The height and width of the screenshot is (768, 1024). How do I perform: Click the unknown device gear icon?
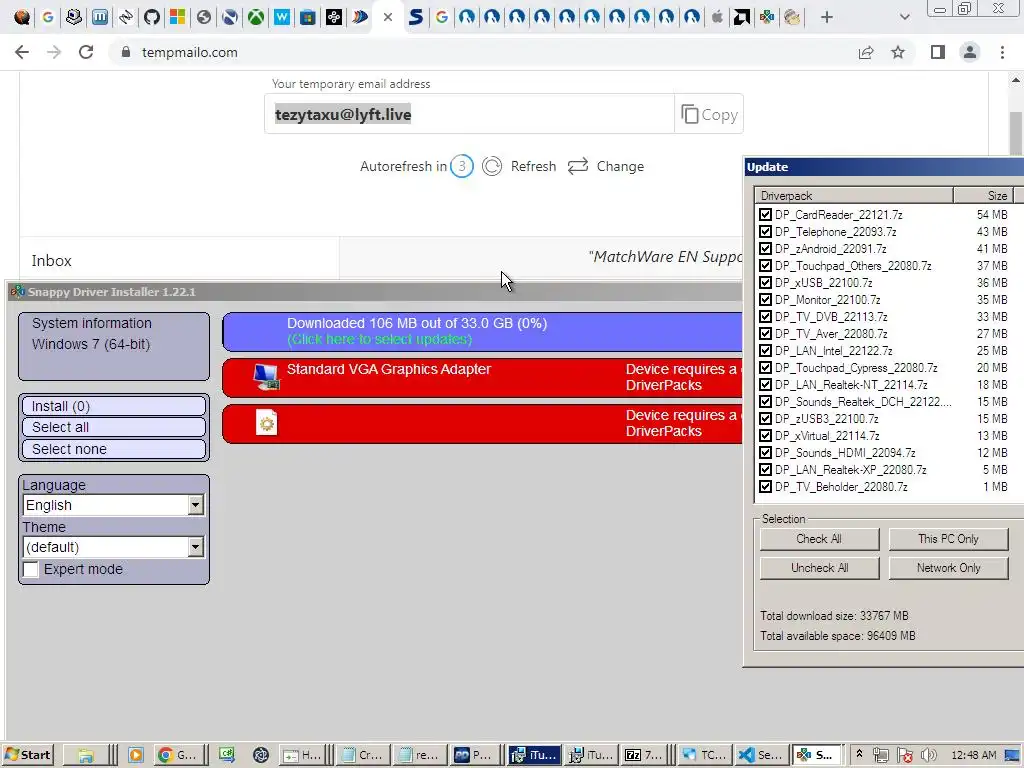coord(266,423)
